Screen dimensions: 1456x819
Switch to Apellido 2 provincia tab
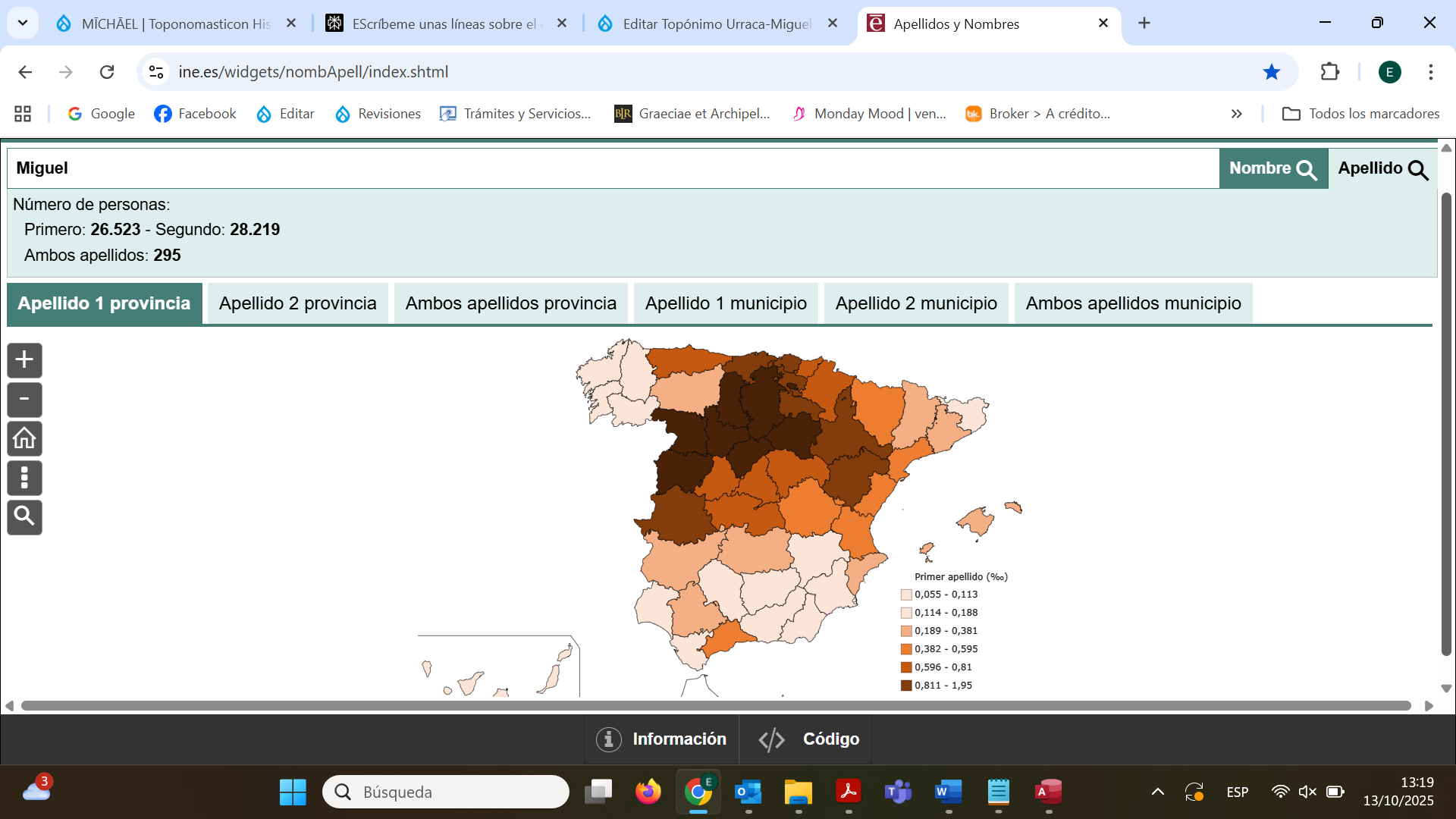coord(297,303)
